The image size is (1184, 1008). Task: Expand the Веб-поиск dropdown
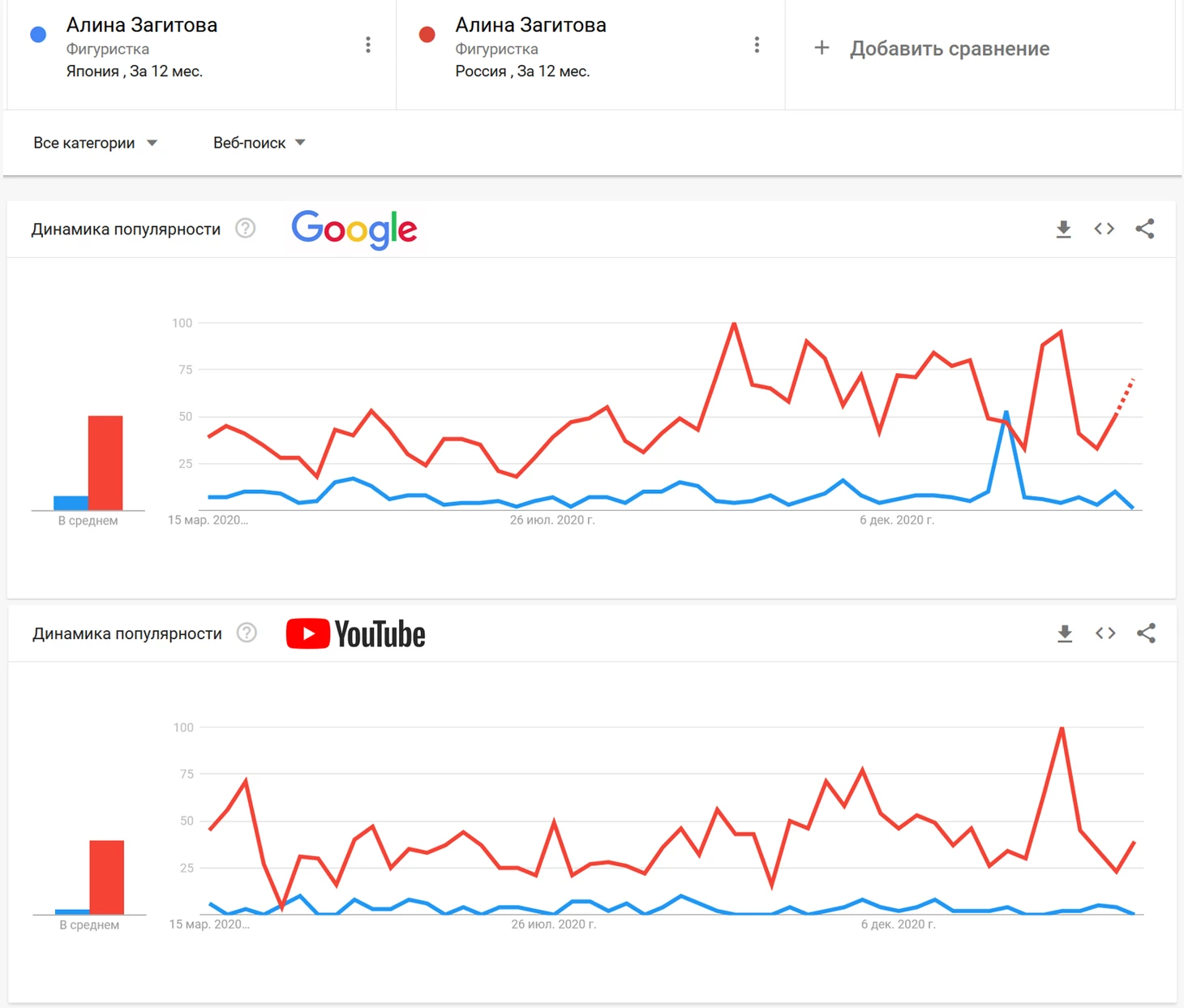(260, 143)
